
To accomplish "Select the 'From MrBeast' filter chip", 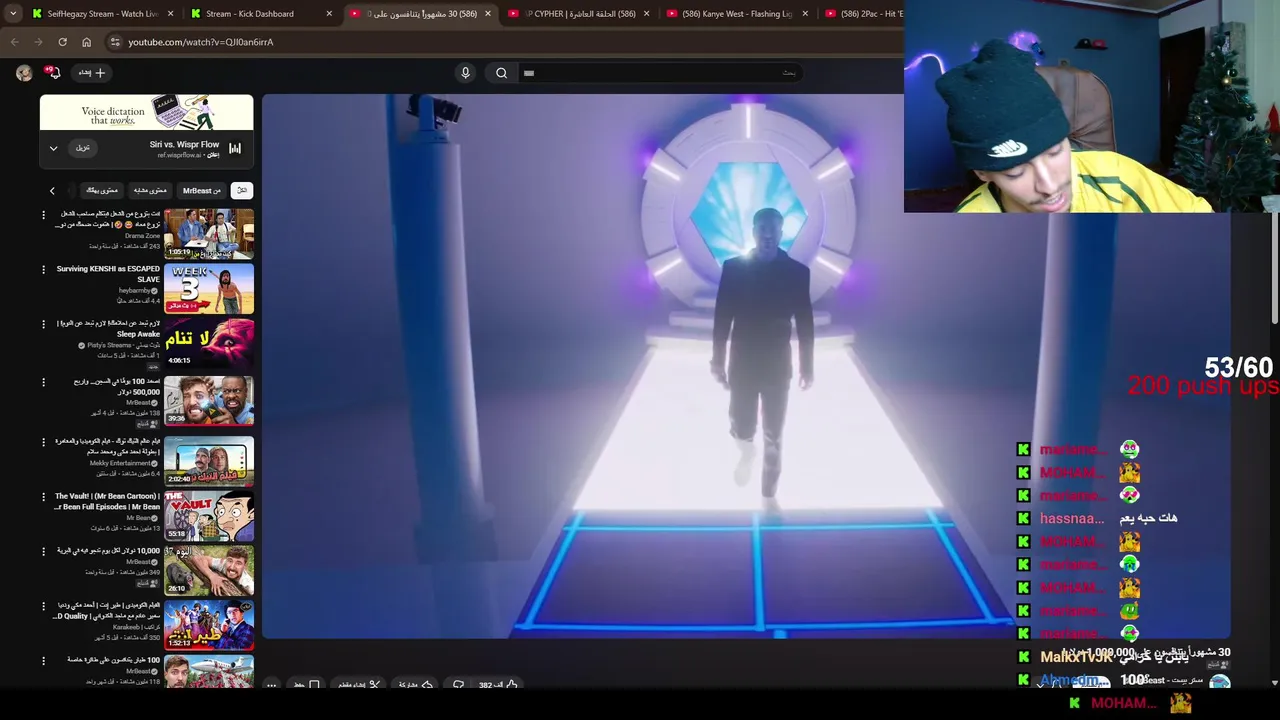I will (x=202, y=190).
